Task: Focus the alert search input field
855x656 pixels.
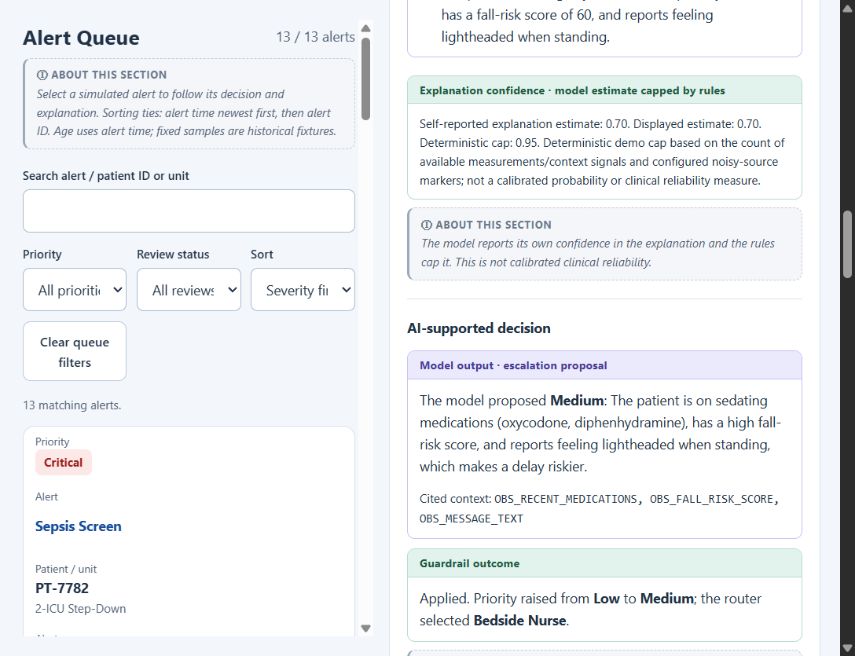Action: tap(189, 211)
